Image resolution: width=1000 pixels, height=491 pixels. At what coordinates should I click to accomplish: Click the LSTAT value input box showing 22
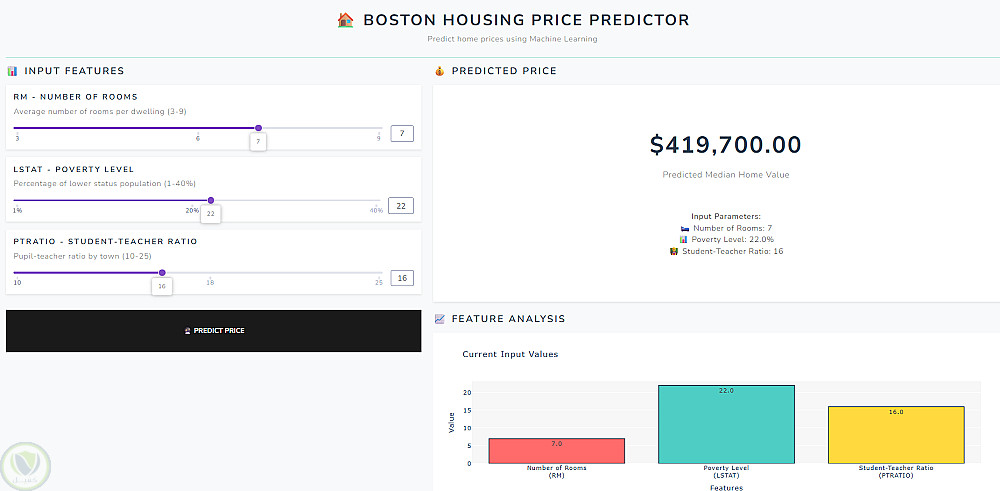[401, 206]
